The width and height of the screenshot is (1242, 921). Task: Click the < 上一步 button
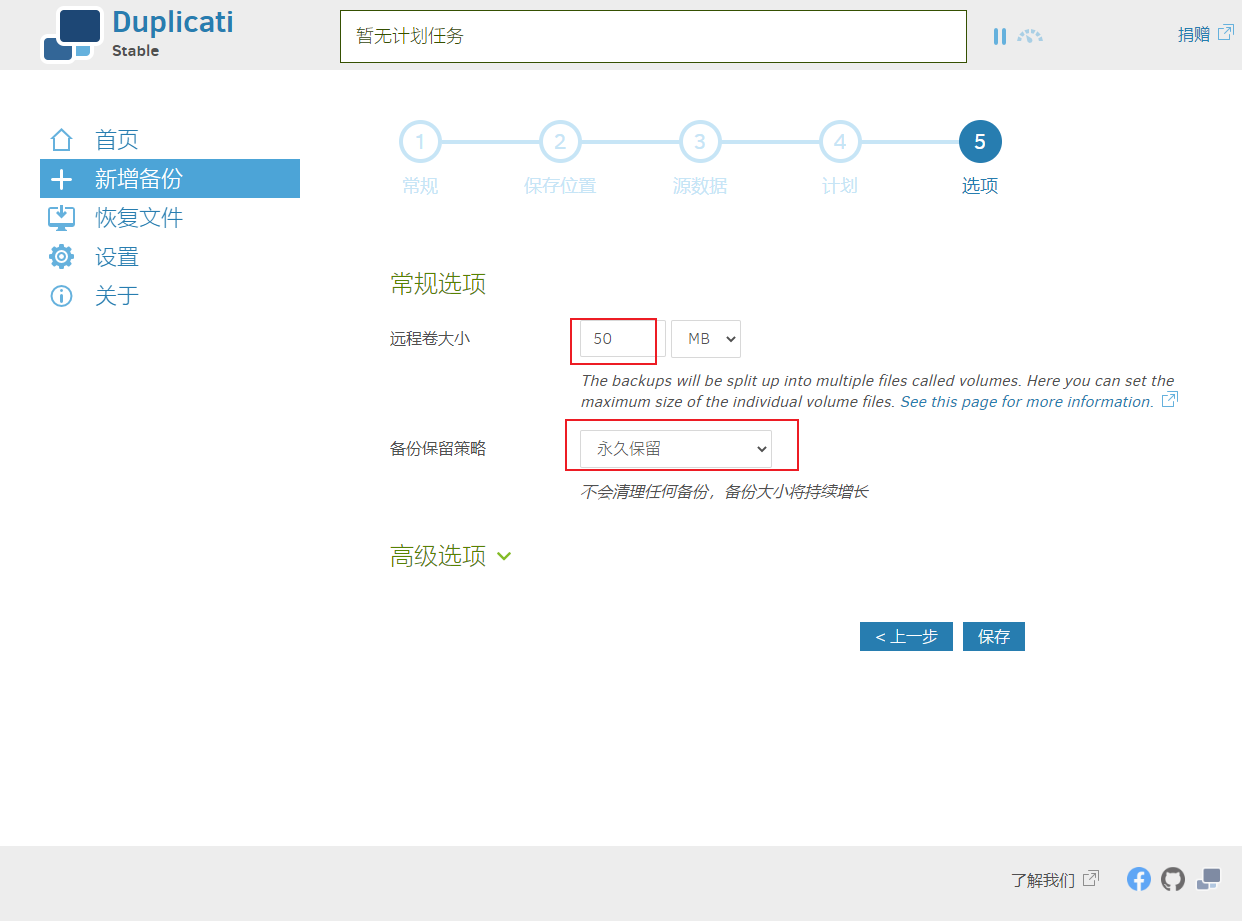[906, 637]
